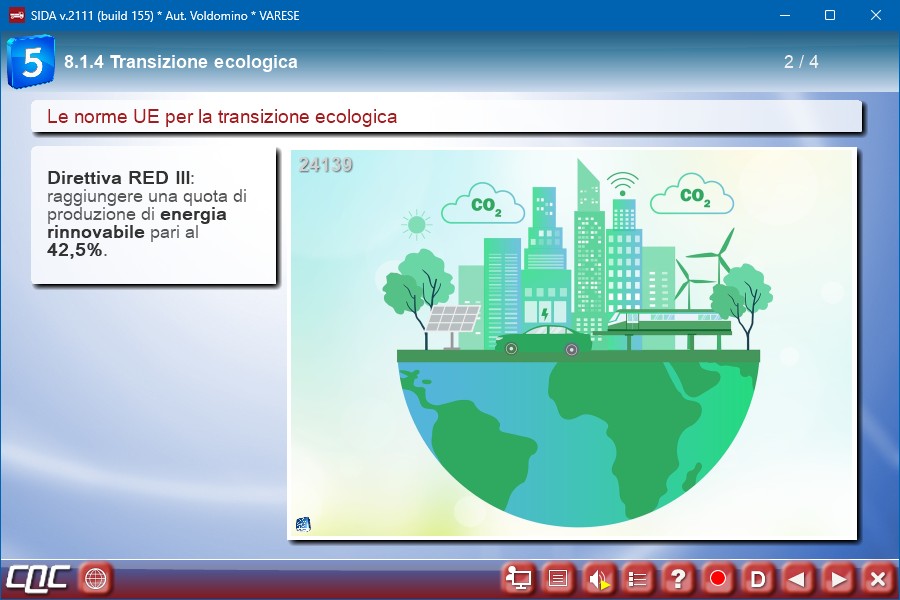
Task: Maximize the SIDA window
Action: (829, 15)
